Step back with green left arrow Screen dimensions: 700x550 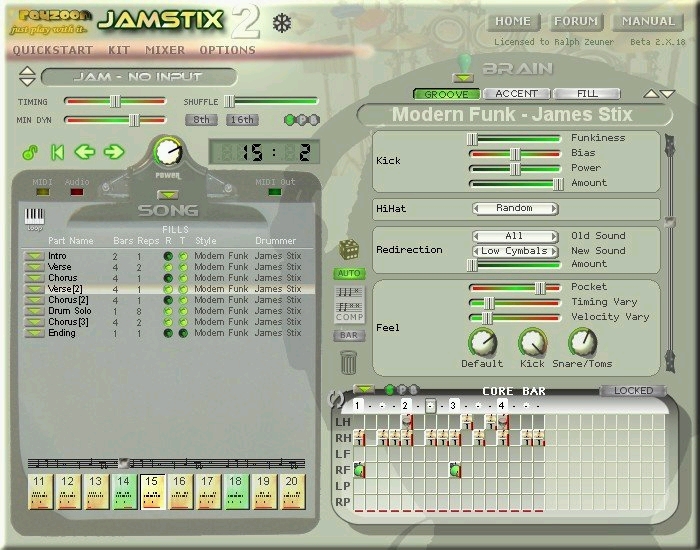click(x=85, y=152)
